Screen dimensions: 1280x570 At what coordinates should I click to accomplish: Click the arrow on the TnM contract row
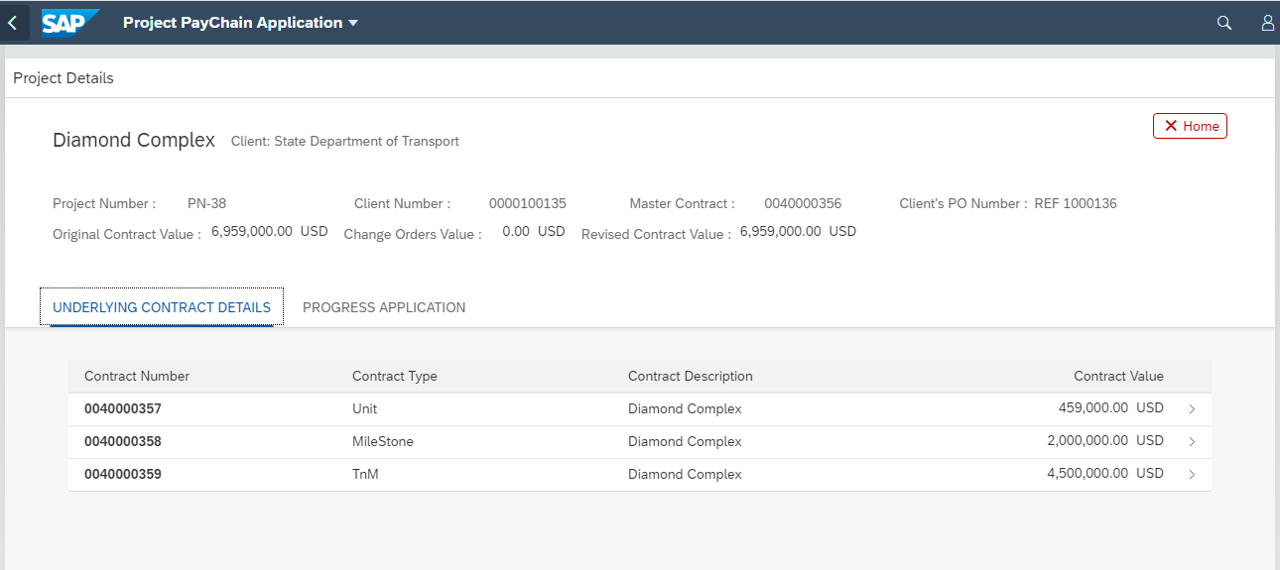coord(1192,475)
